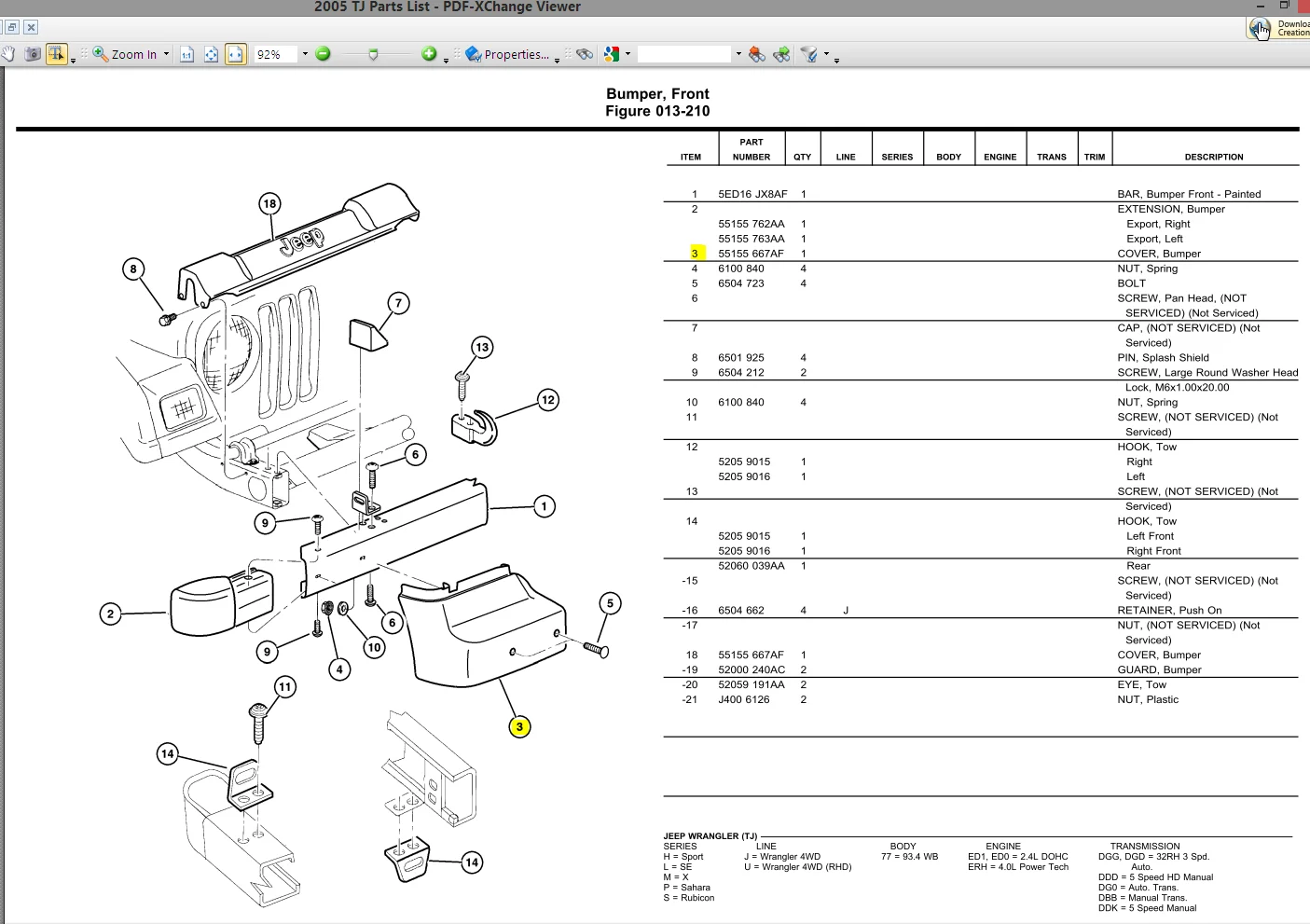This screenshot has width=1310, height=924.
Task: Click the 'Bumper, Front' page title
Action: (657, 94)
